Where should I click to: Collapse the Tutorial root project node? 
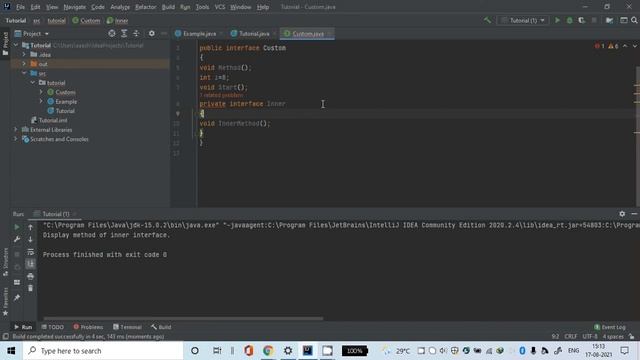pyautogui.click(x=16, y=45)
